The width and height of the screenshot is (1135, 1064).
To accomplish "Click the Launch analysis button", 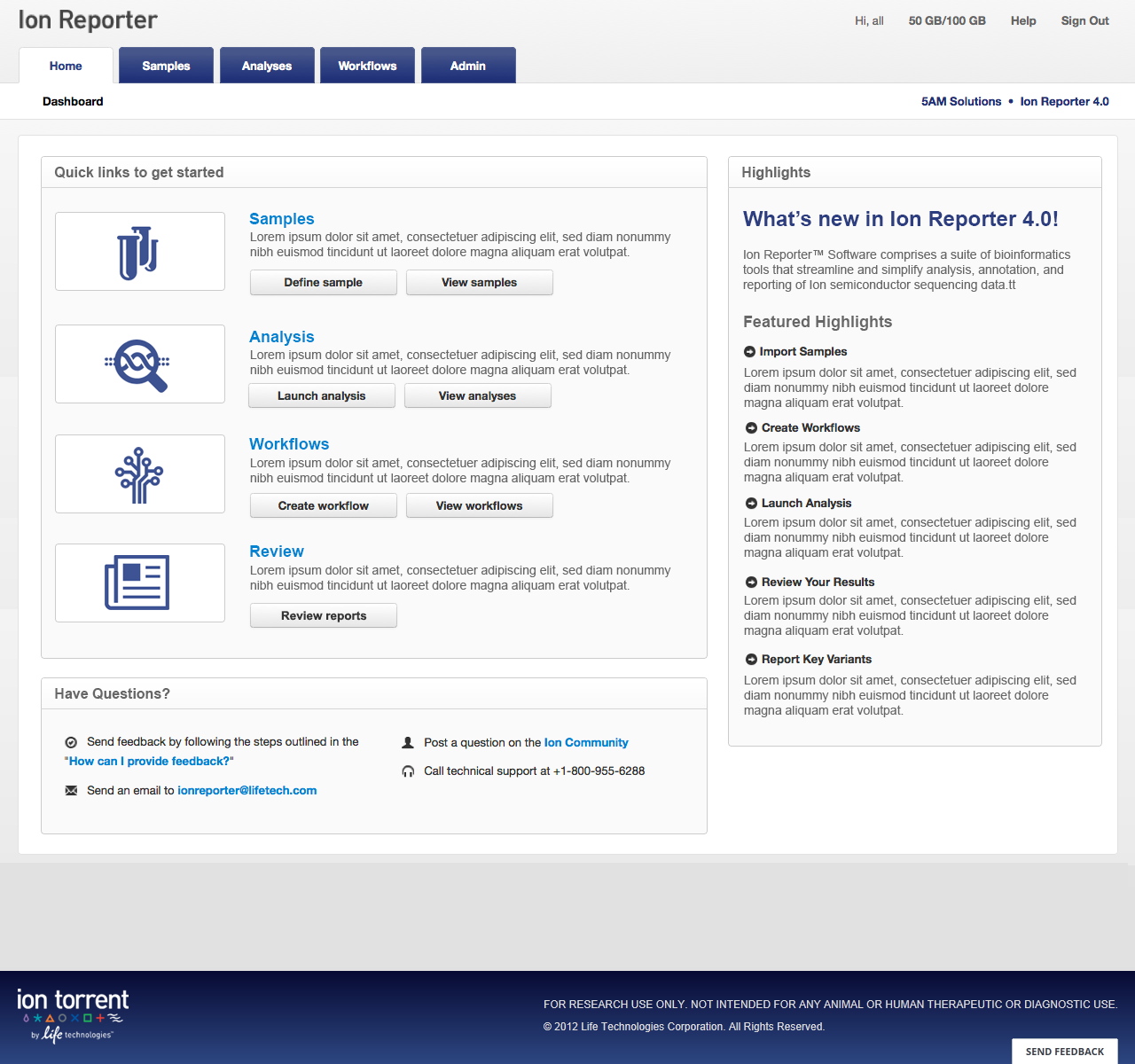I will click(x=322, y=396).
